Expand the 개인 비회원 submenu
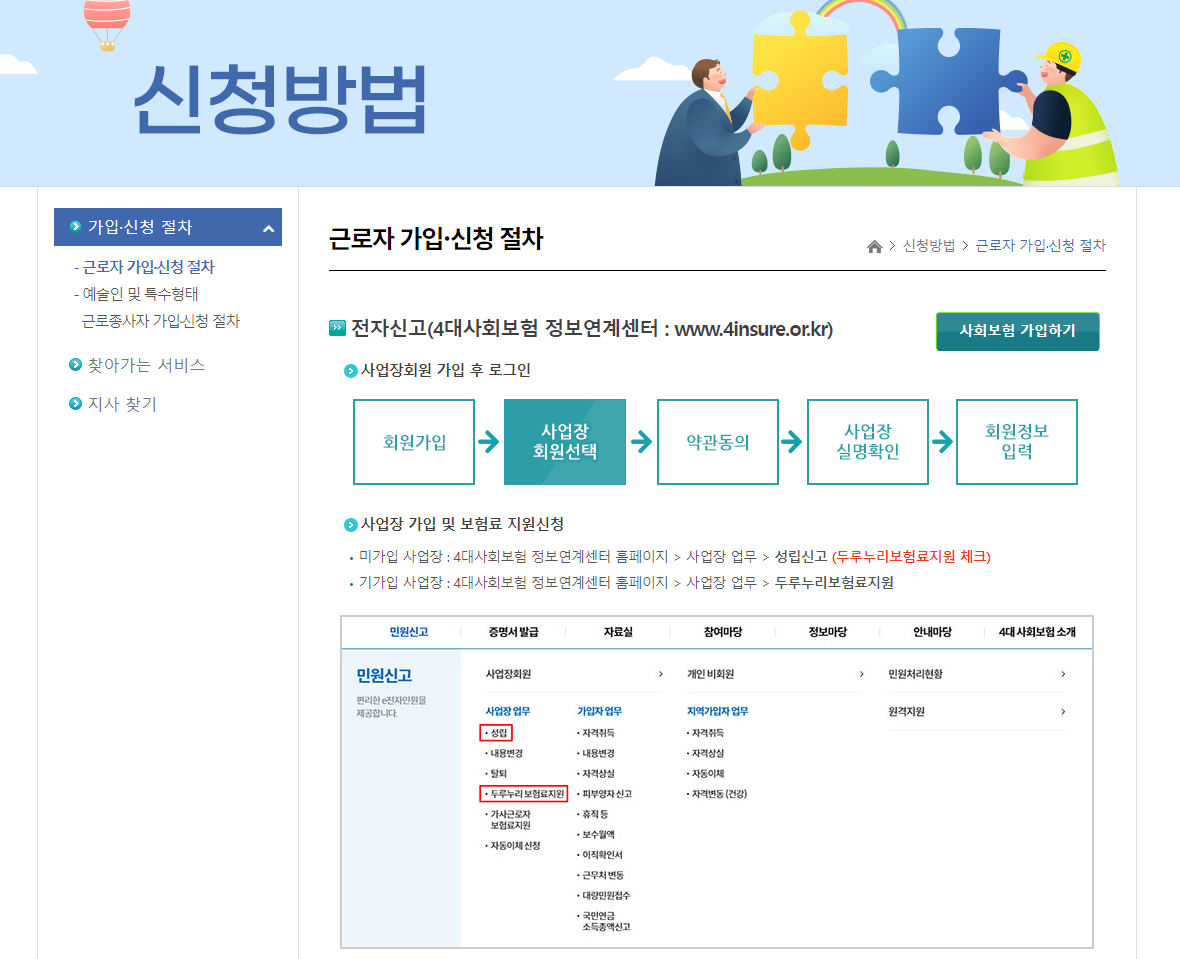This screenshot has height=959, width=1180. tap(862, 674)
